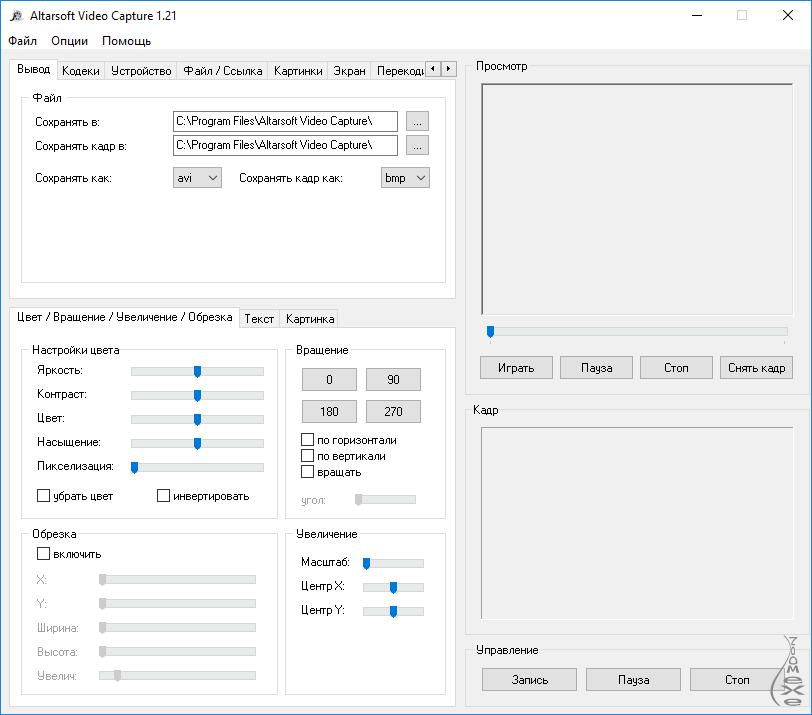Adjust the Насыщение slider
Image resolution: width=812 pixels, height=715 pixels.
(197, 443)
